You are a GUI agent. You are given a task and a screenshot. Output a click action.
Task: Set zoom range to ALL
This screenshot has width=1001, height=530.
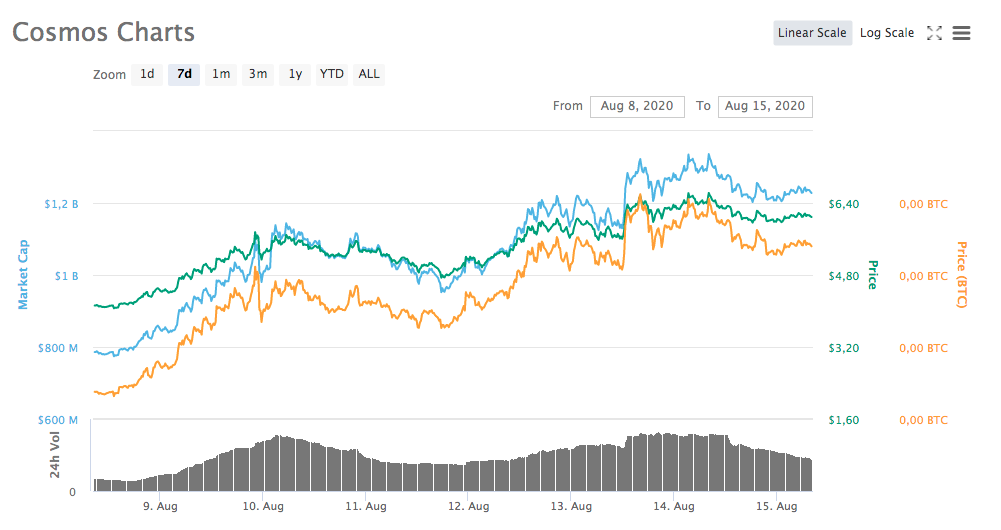click(x=369, y=74)
